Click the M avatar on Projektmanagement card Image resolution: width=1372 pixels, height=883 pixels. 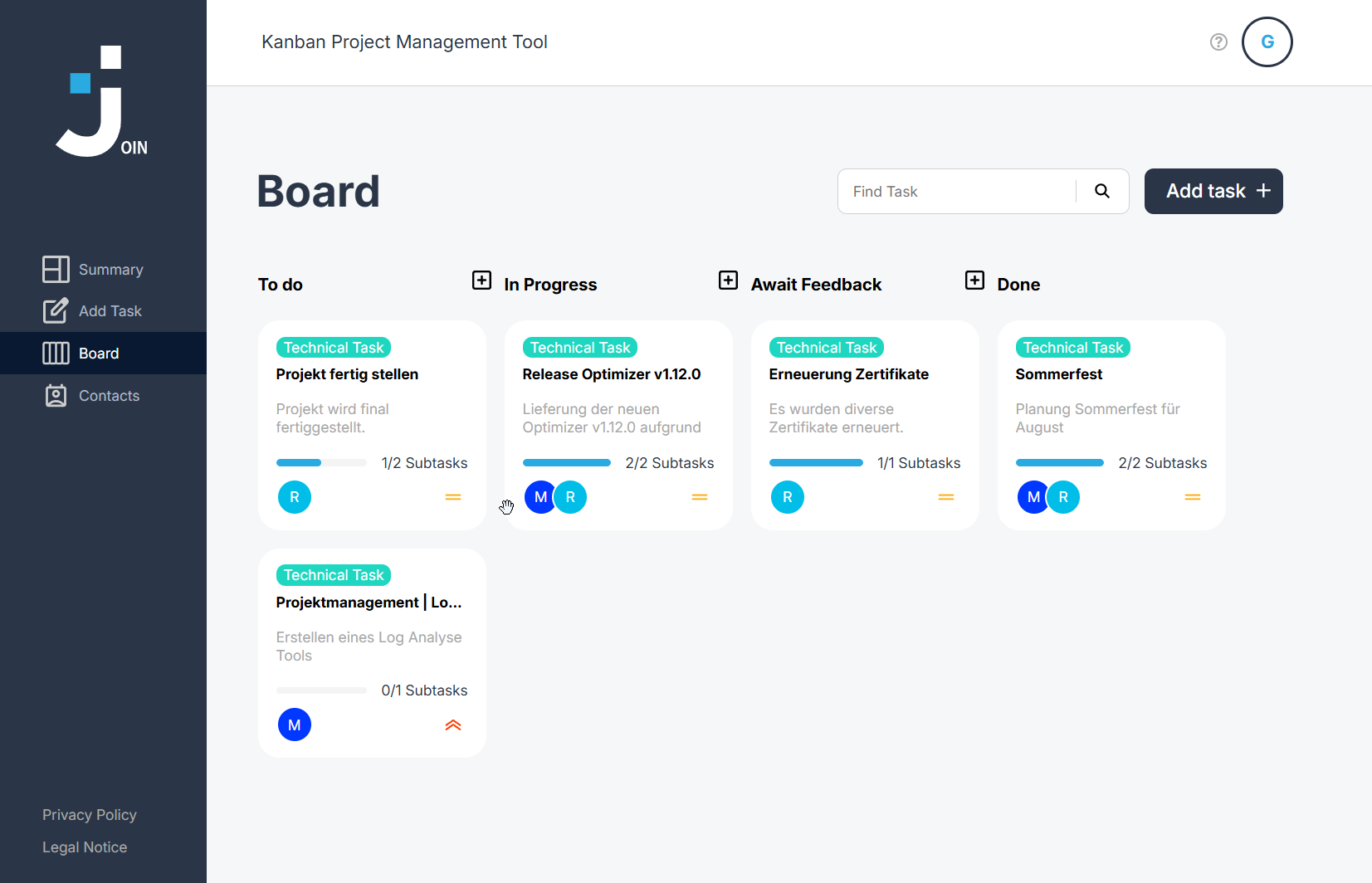pos(295,725)
